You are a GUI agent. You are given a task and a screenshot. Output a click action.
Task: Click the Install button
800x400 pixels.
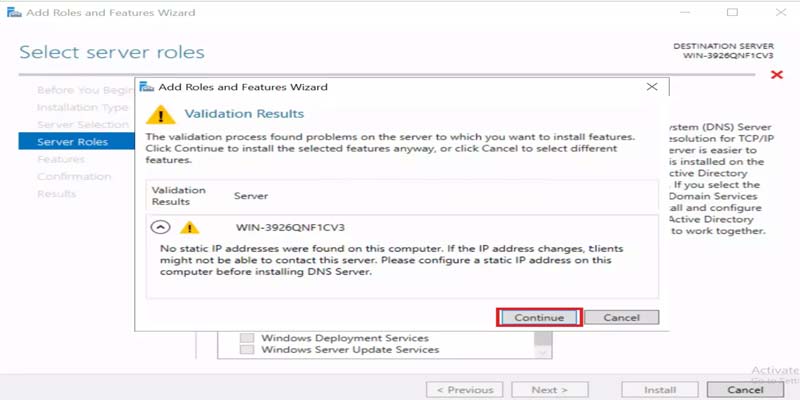(659, 390)
